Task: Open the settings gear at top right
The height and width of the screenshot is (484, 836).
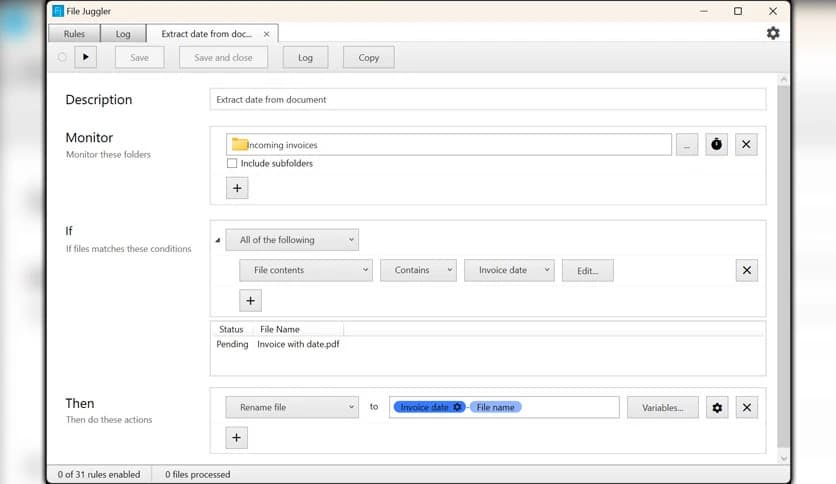Action: click(x=773, y=33)
